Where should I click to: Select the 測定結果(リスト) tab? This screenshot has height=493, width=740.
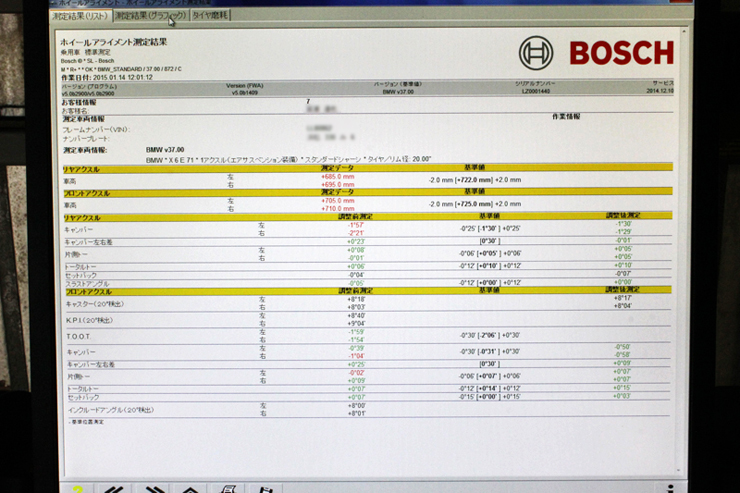pos(80,16)
